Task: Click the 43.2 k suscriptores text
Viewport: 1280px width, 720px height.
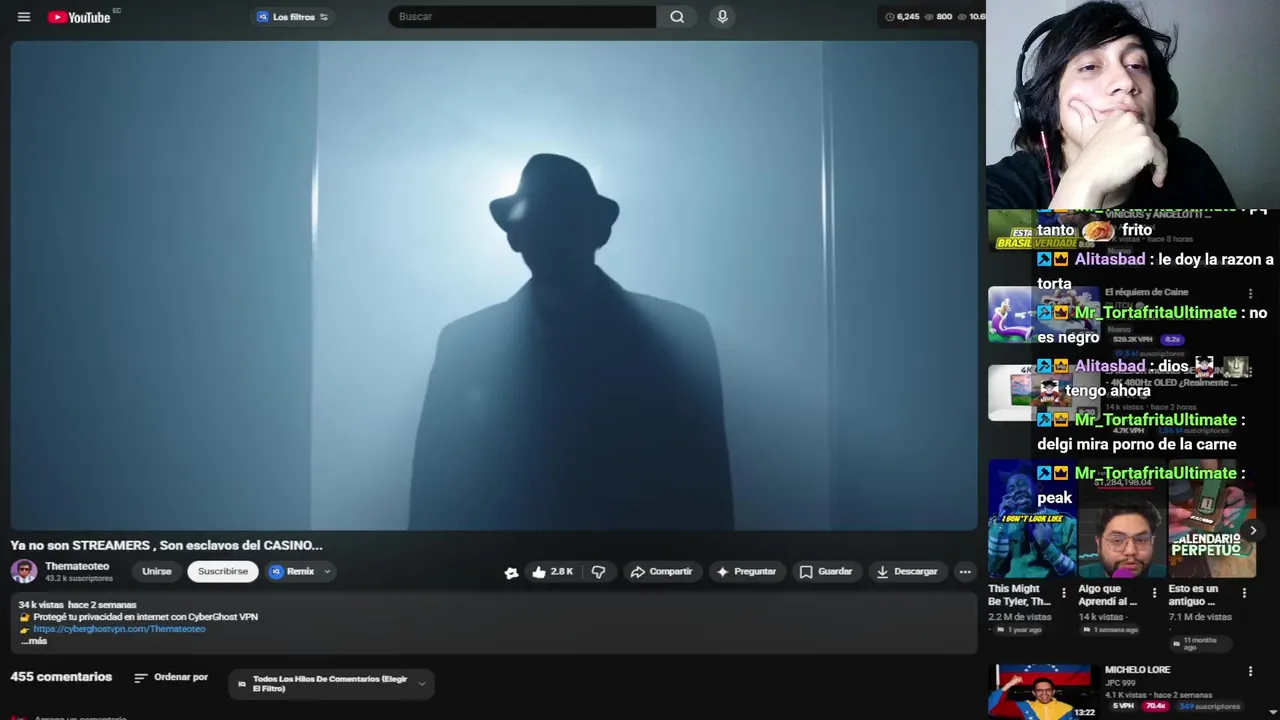Action: [x=79, y=579]
